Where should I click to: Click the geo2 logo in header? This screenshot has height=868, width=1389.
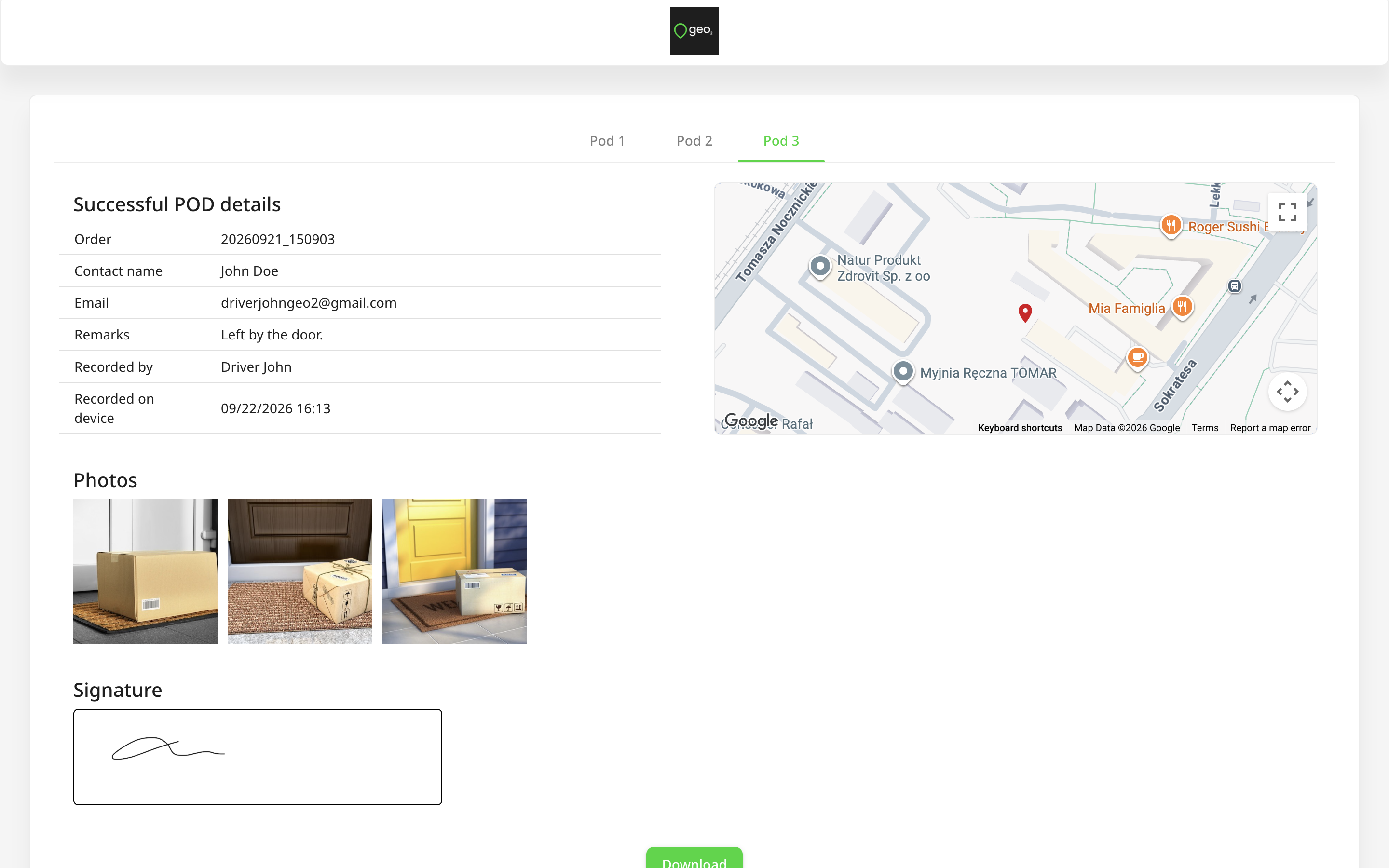[694, 31]
